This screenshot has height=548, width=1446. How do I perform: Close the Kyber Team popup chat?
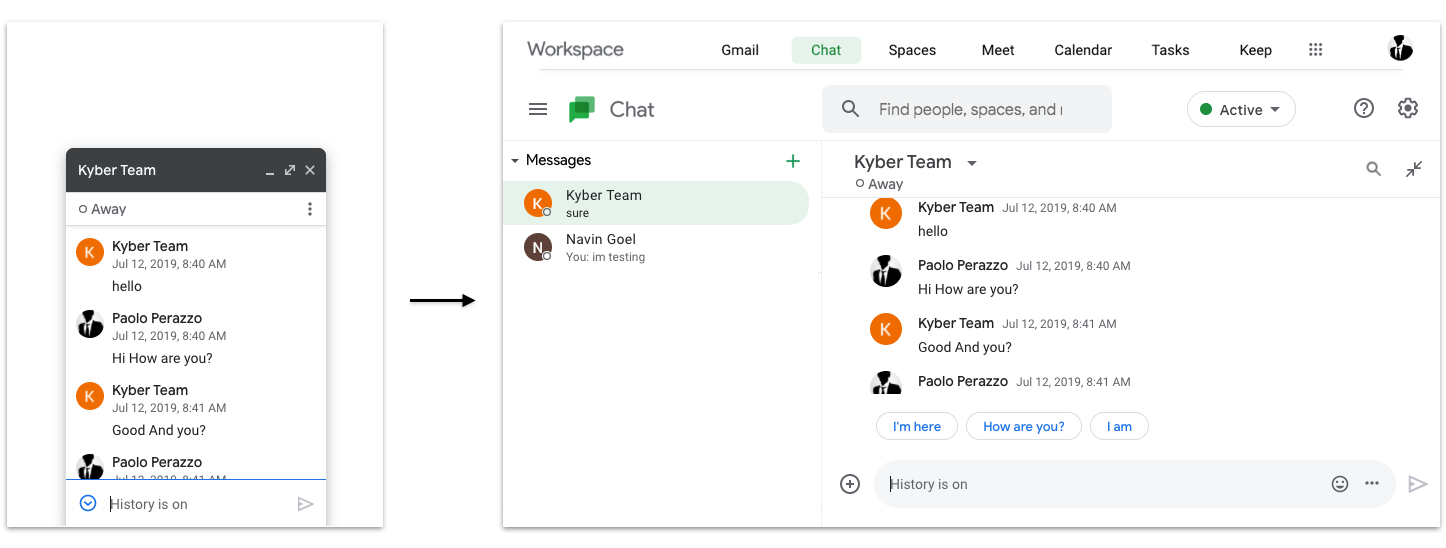[x=310, y=170]
